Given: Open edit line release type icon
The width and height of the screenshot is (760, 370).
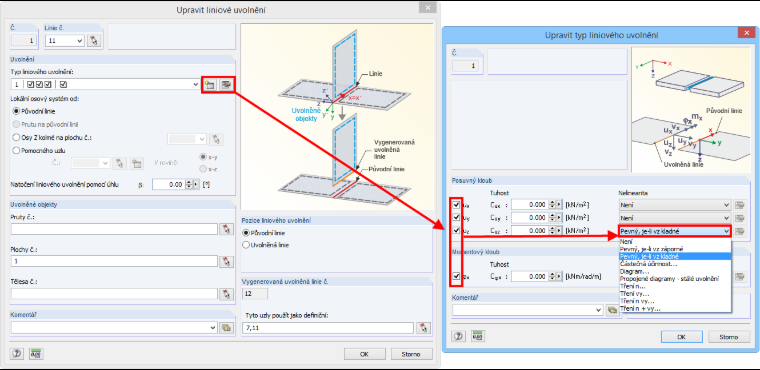Looking at the screenshot, I should pyautogui.click(x=225, y=84).
